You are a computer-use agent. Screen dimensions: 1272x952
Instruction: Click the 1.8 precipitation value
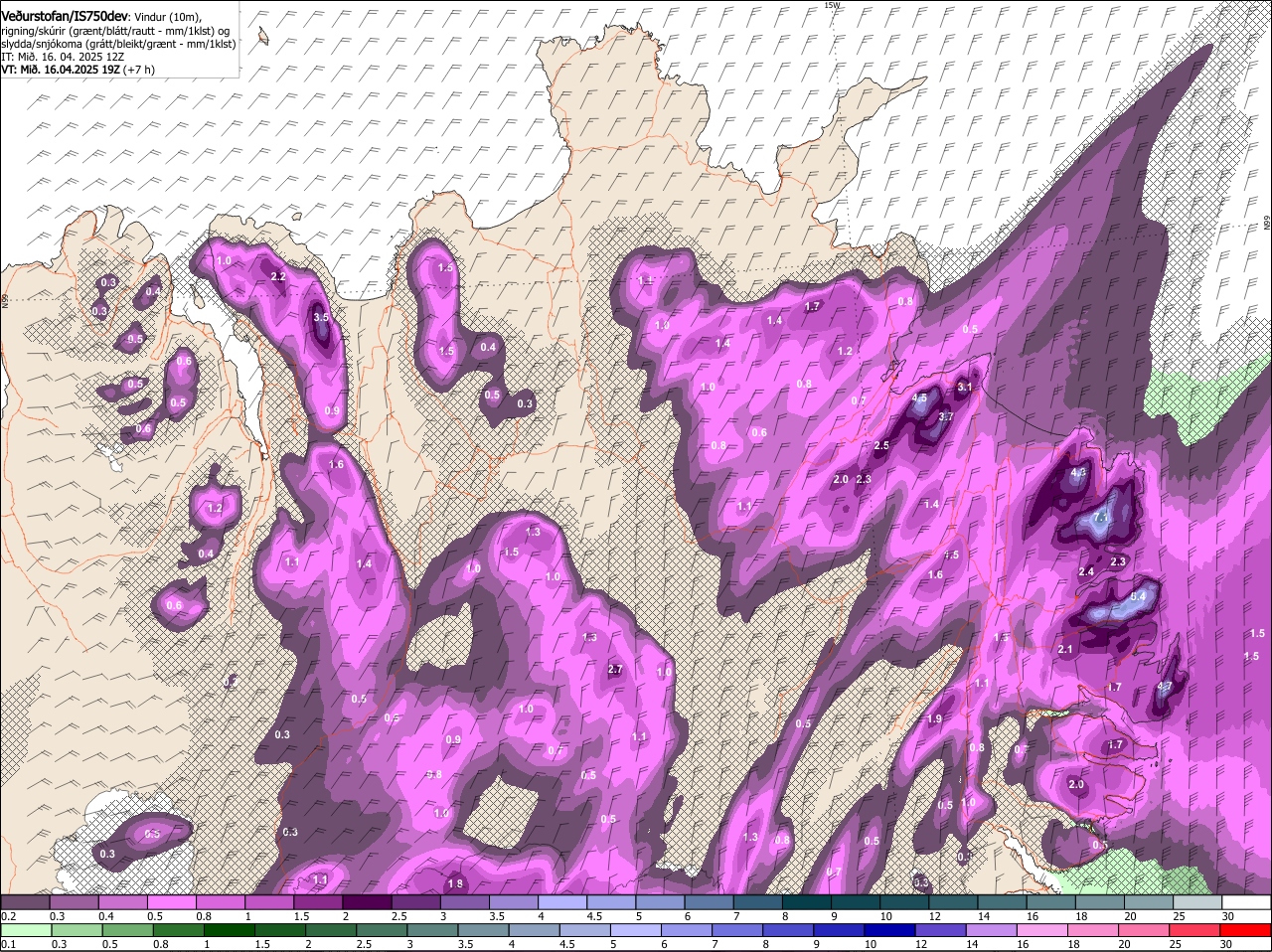pyautogui.click(x=455, y=884)
